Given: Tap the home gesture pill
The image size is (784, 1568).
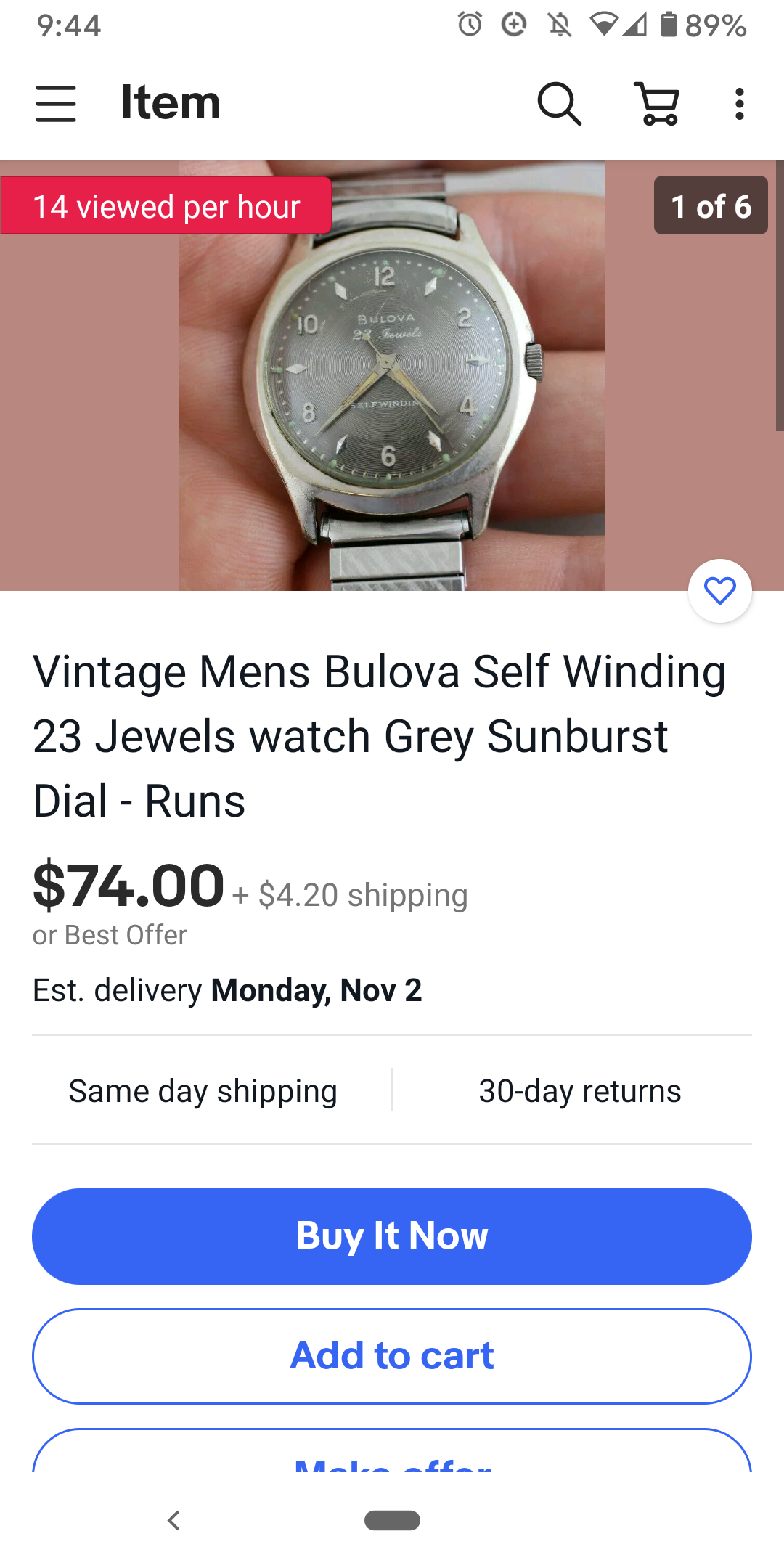Looking at the screenshot, I should tap(392, 1520).
